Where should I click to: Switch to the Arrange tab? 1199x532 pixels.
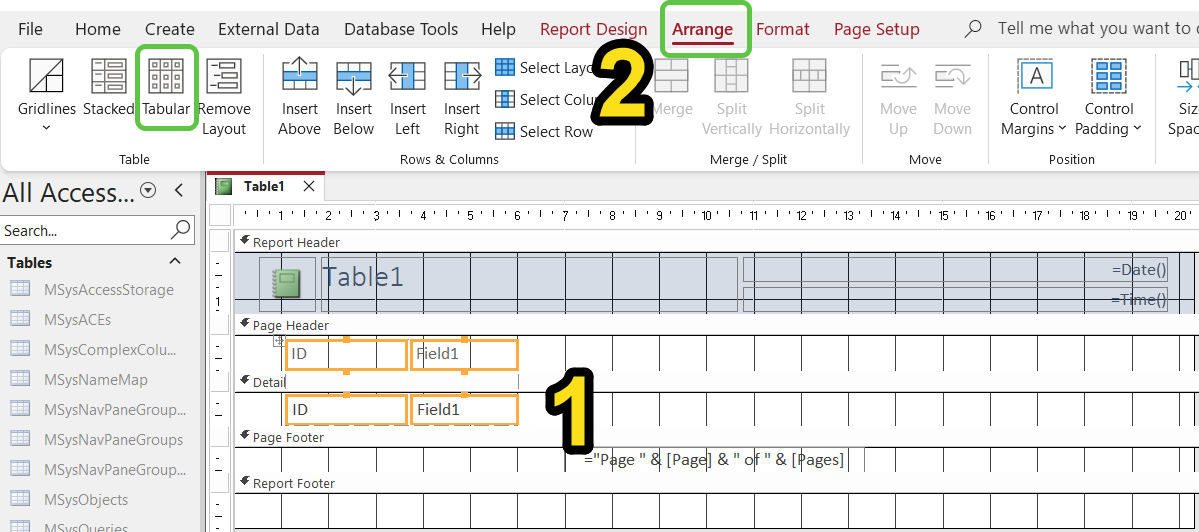[703, 29]
